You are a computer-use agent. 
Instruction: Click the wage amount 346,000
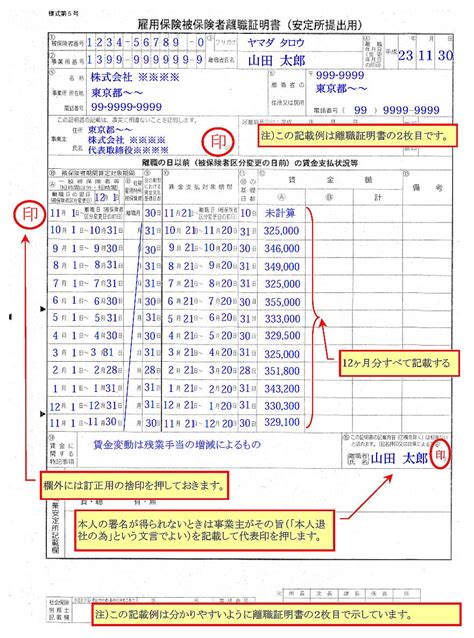pos(282,249)
